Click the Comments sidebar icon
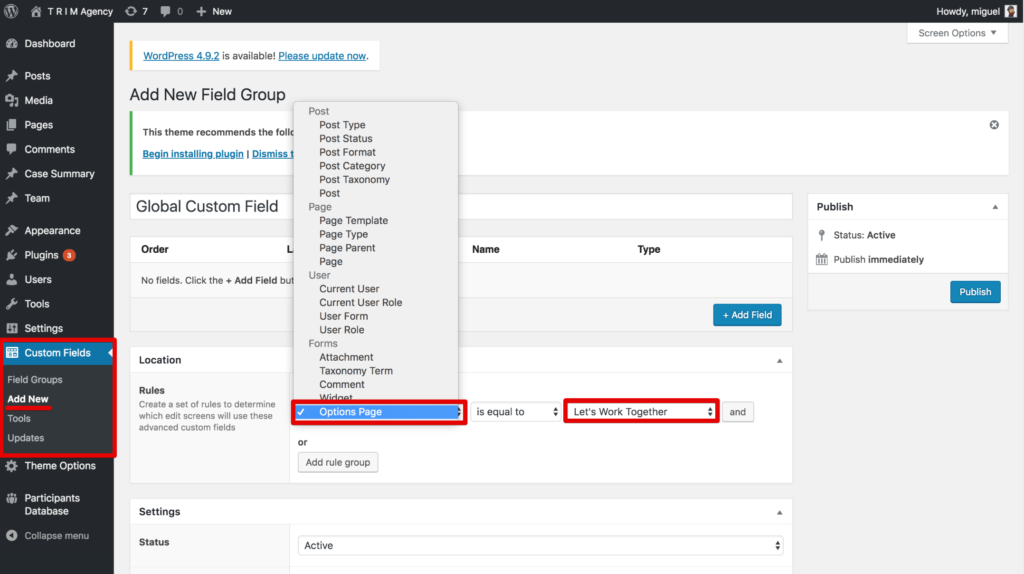 12,149
